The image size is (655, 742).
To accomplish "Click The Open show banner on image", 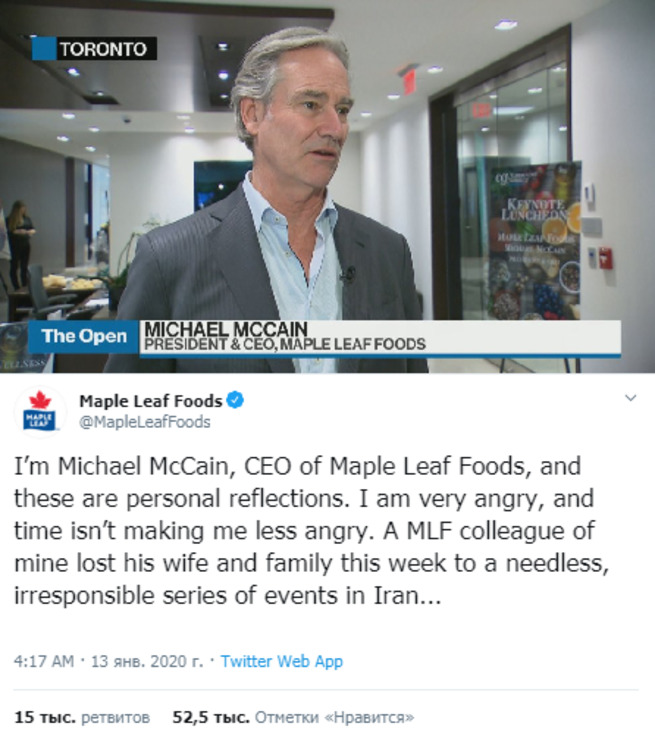I will 84,336.
